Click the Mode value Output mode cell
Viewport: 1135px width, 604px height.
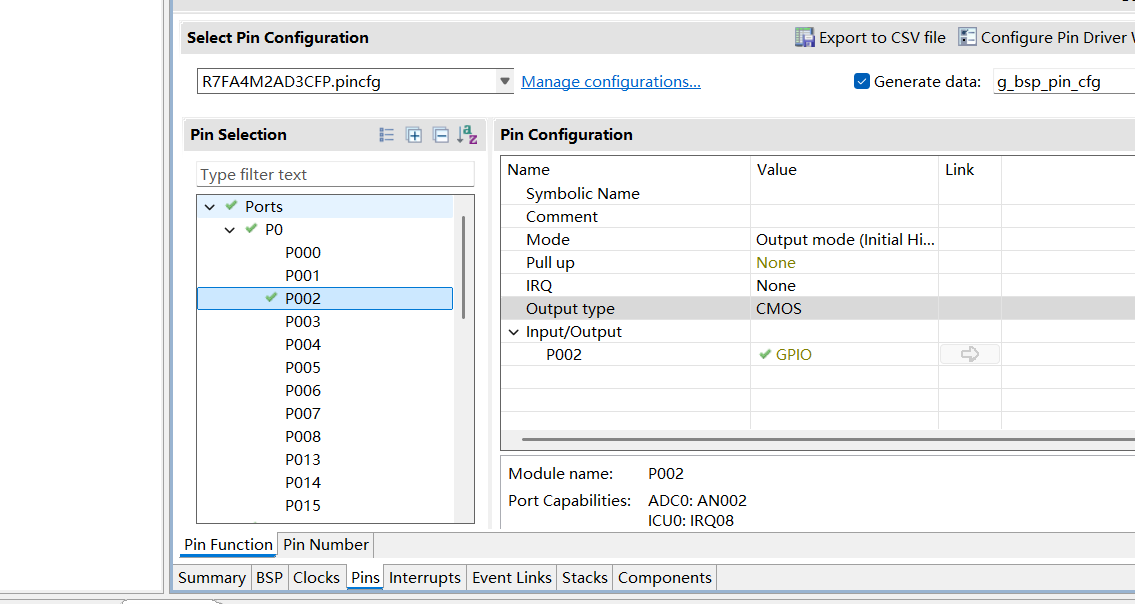point(845,240)
